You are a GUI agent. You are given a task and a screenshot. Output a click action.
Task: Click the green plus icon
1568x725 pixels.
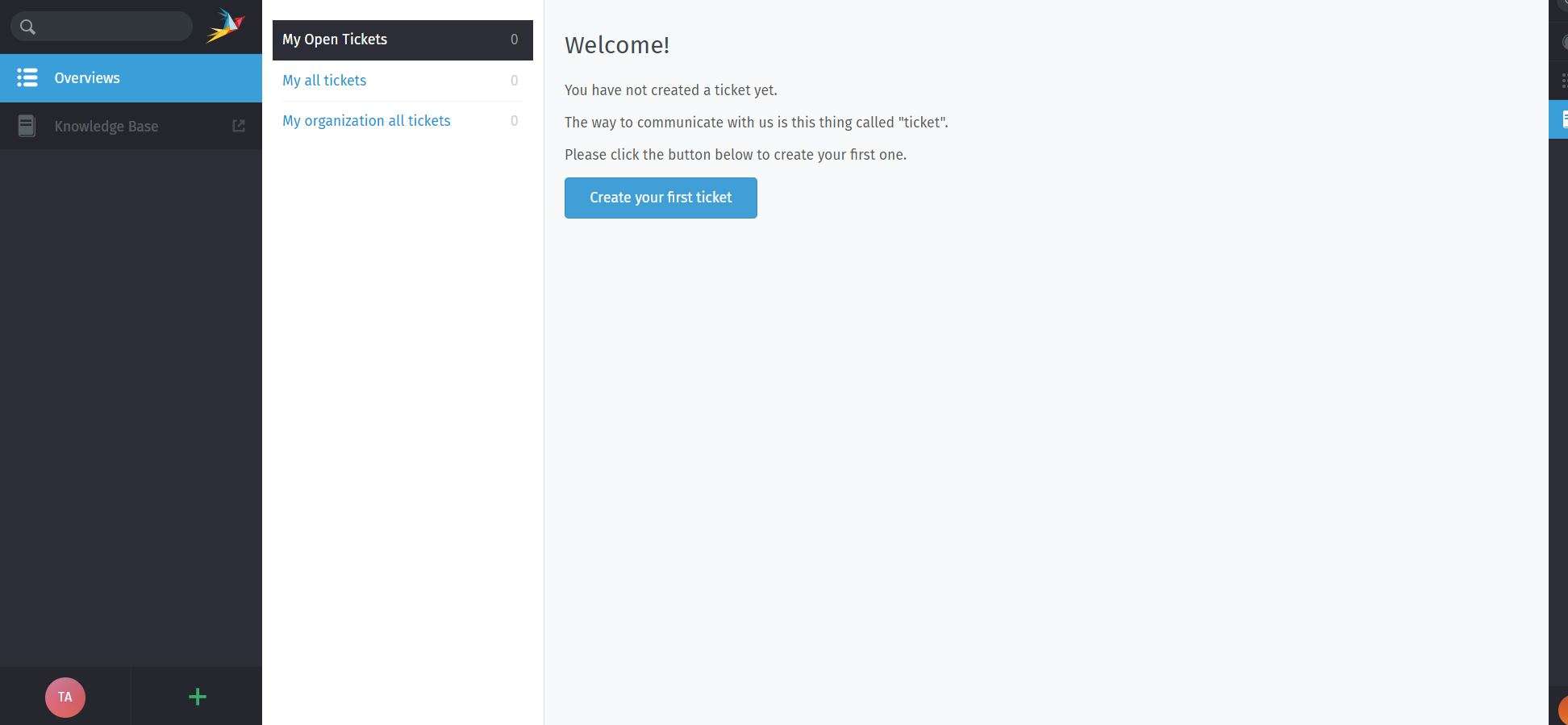click(x=198, y=697)
